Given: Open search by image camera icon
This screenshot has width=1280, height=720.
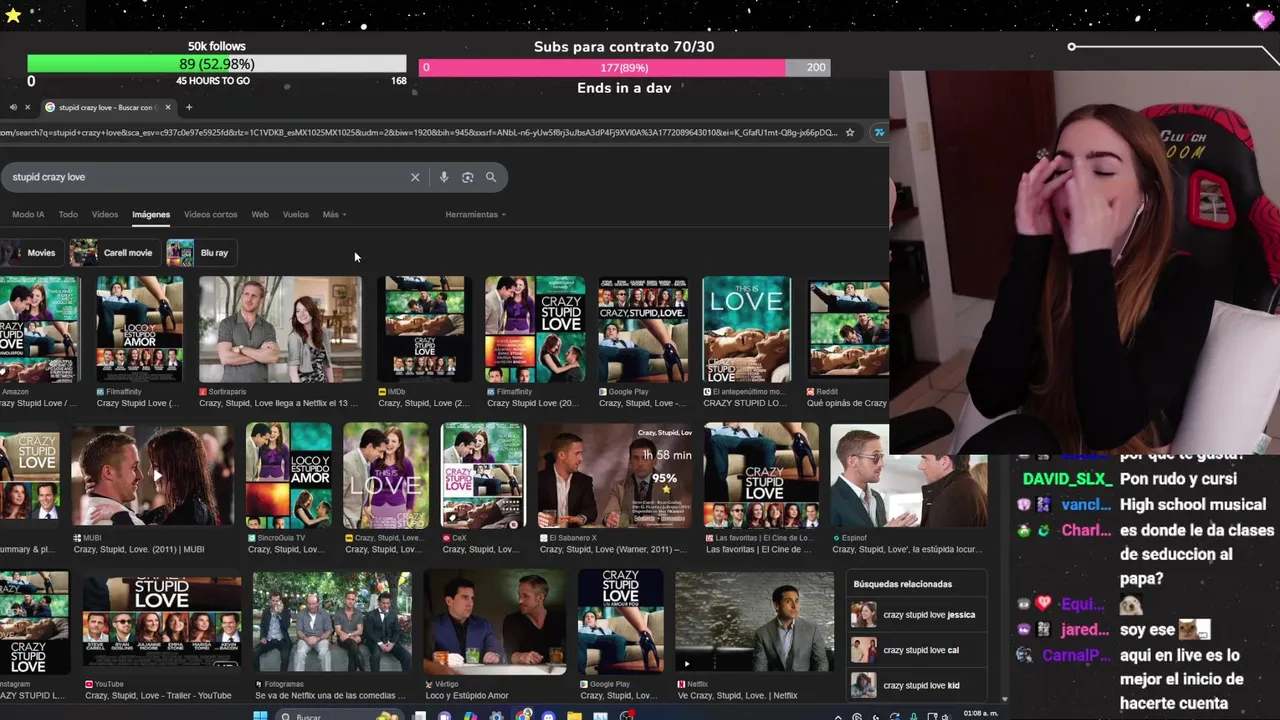Looking at the screenshot, I should [467, 177].
